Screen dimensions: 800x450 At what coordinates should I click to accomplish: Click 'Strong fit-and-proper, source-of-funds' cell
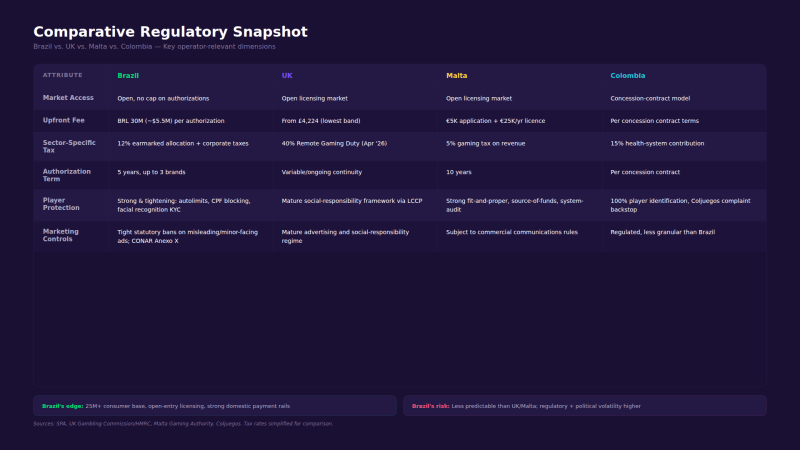(x=514, y=205)
